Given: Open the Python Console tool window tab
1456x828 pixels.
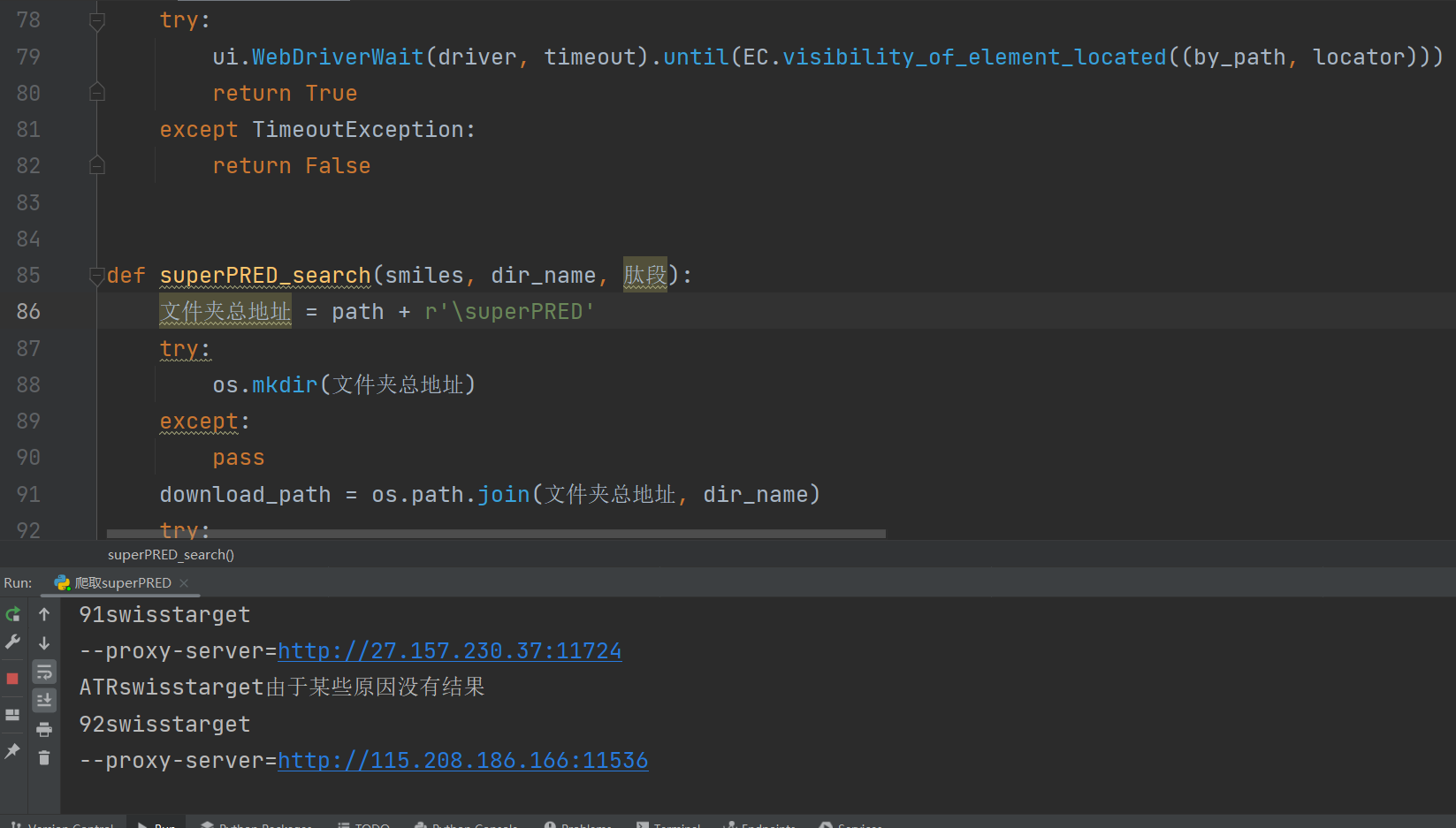Looking at the screenshot, I should pos(466,824).
